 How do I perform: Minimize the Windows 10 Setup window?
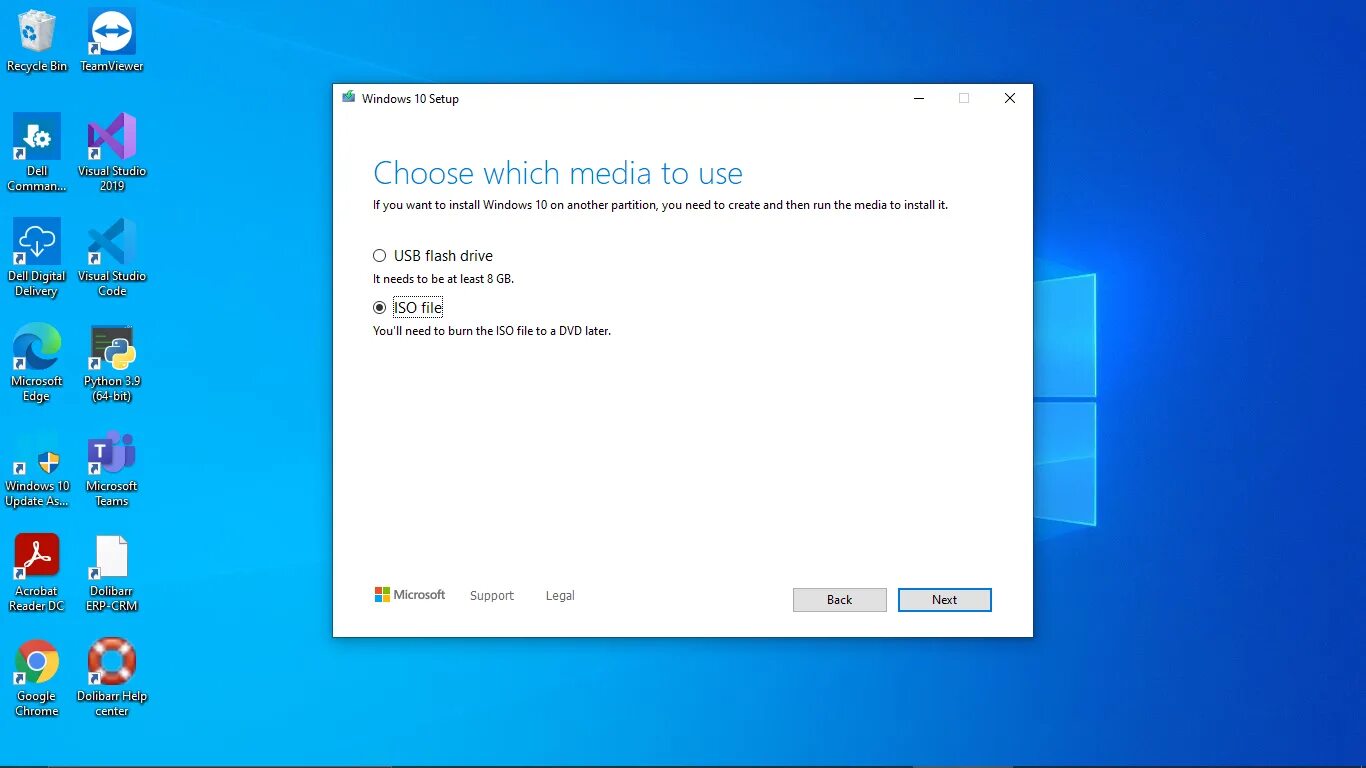919,98
